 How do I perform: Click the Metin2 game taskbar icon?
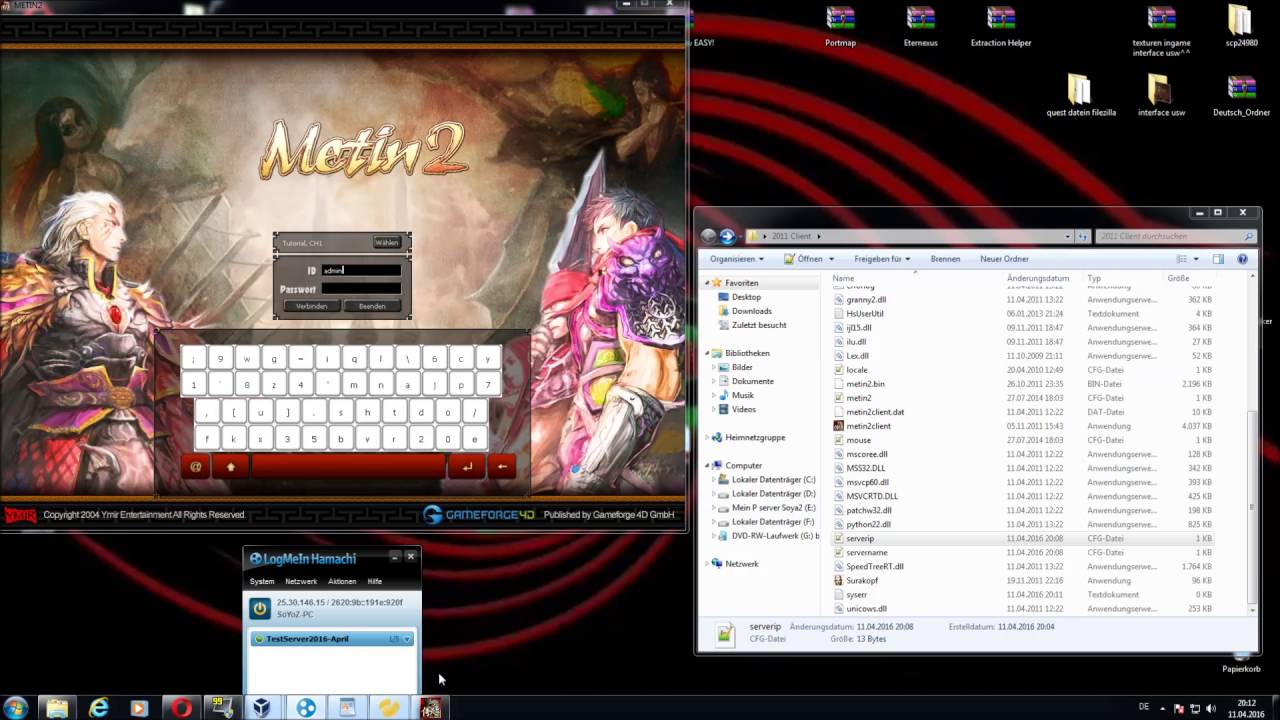coord(430,707)
